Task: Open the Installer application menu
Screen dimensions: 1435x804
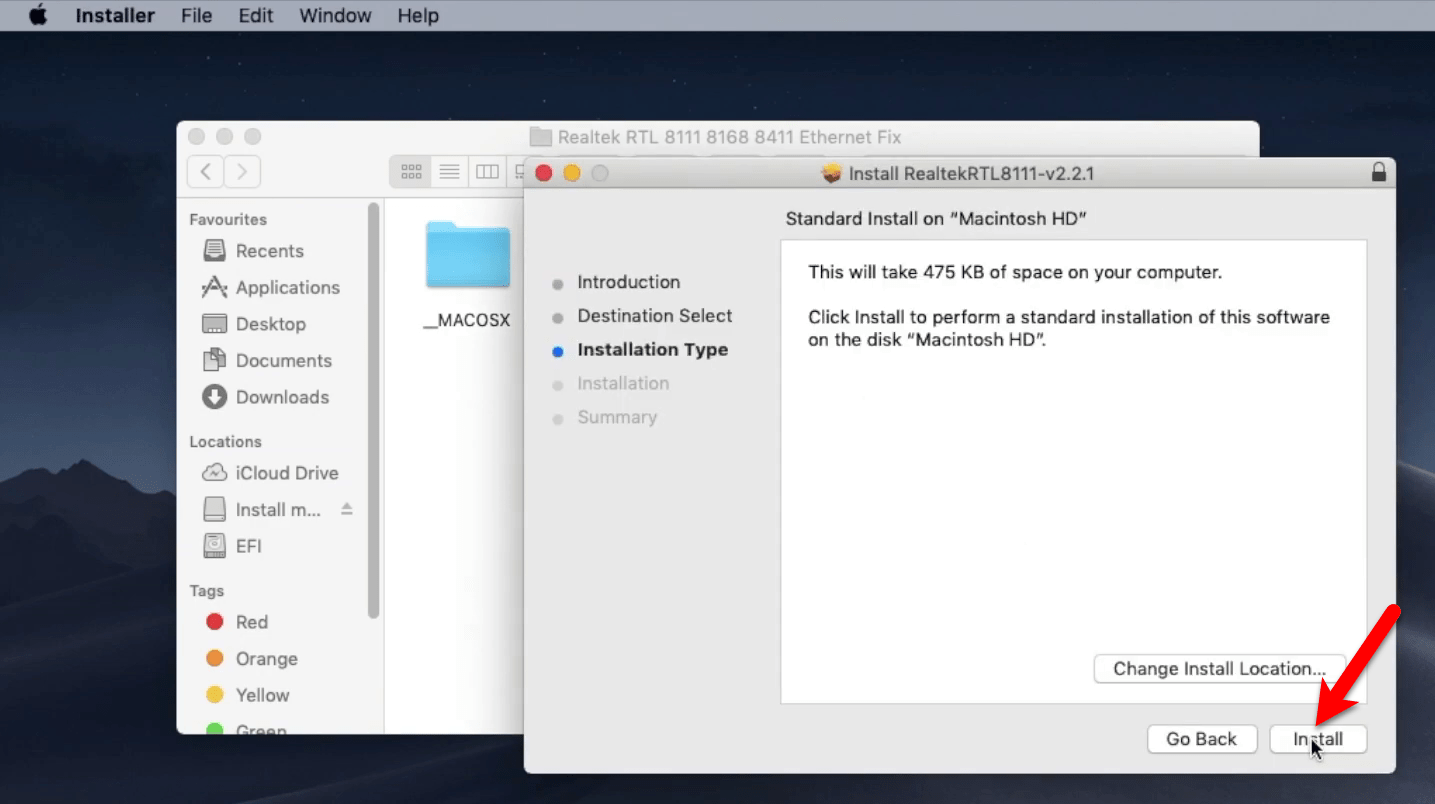Action: coord(115,15)
